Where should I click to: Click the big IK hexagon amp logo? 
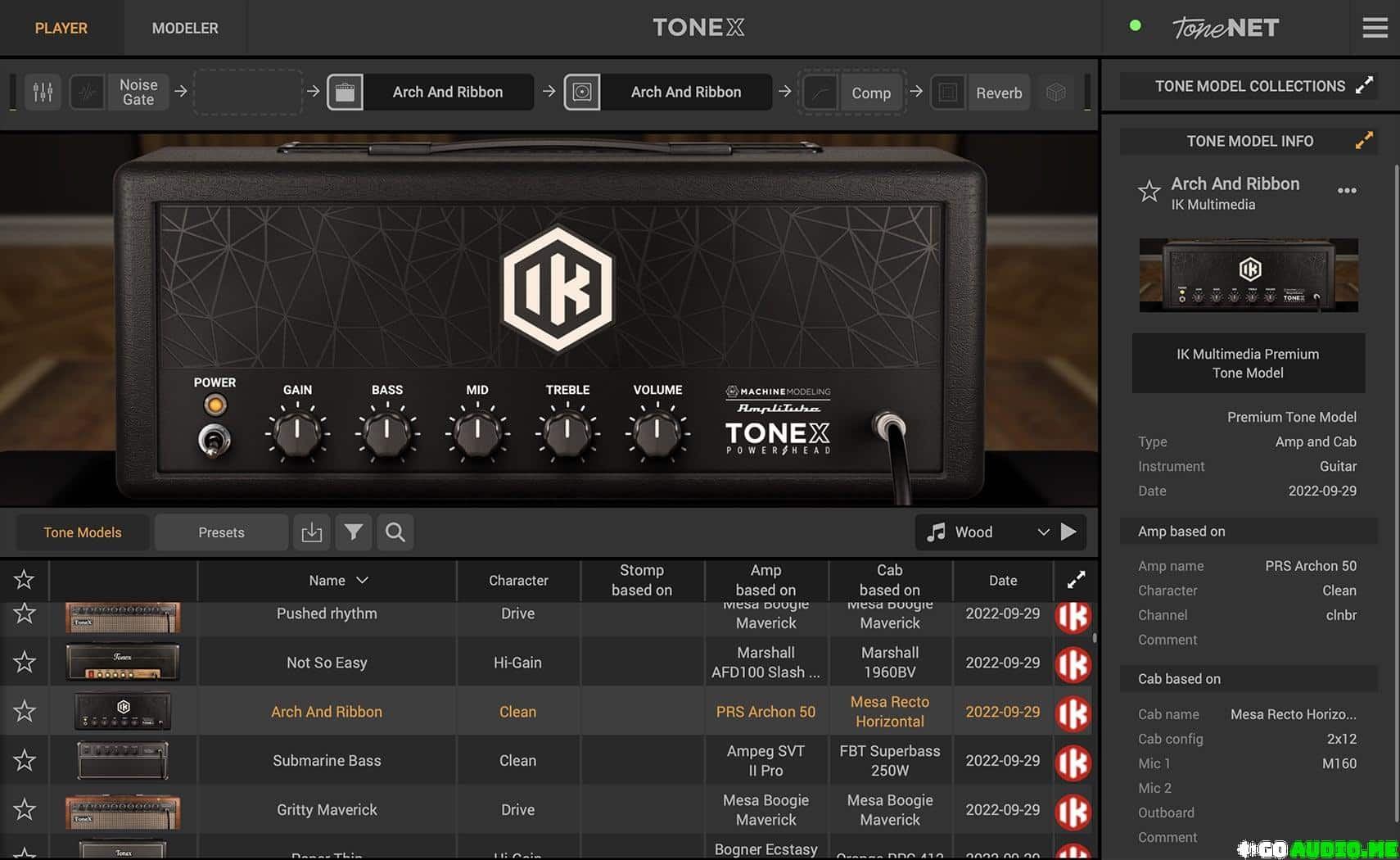[x=558, y=289]
